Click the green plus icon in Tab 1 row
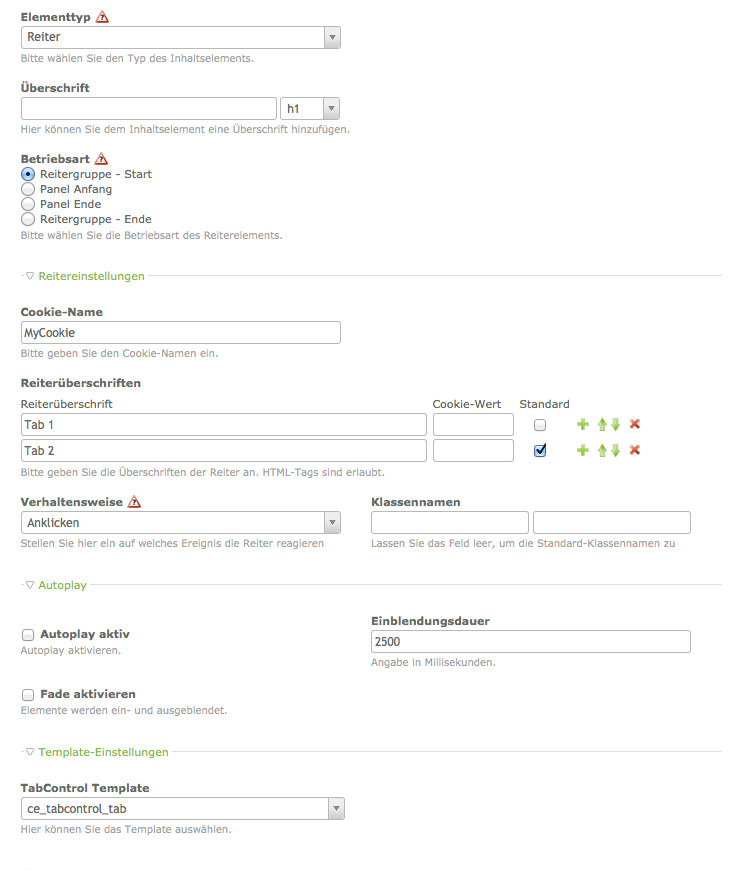 point(583,424)
